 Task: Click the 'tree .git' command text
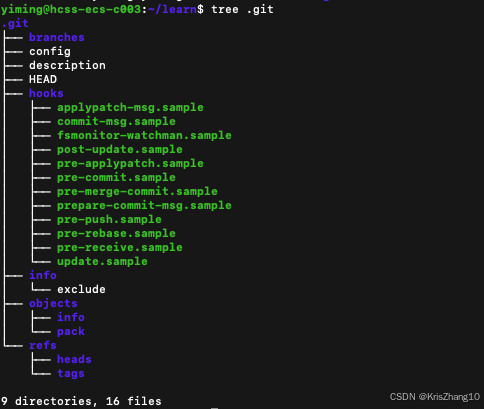click(x=242, y=9)
